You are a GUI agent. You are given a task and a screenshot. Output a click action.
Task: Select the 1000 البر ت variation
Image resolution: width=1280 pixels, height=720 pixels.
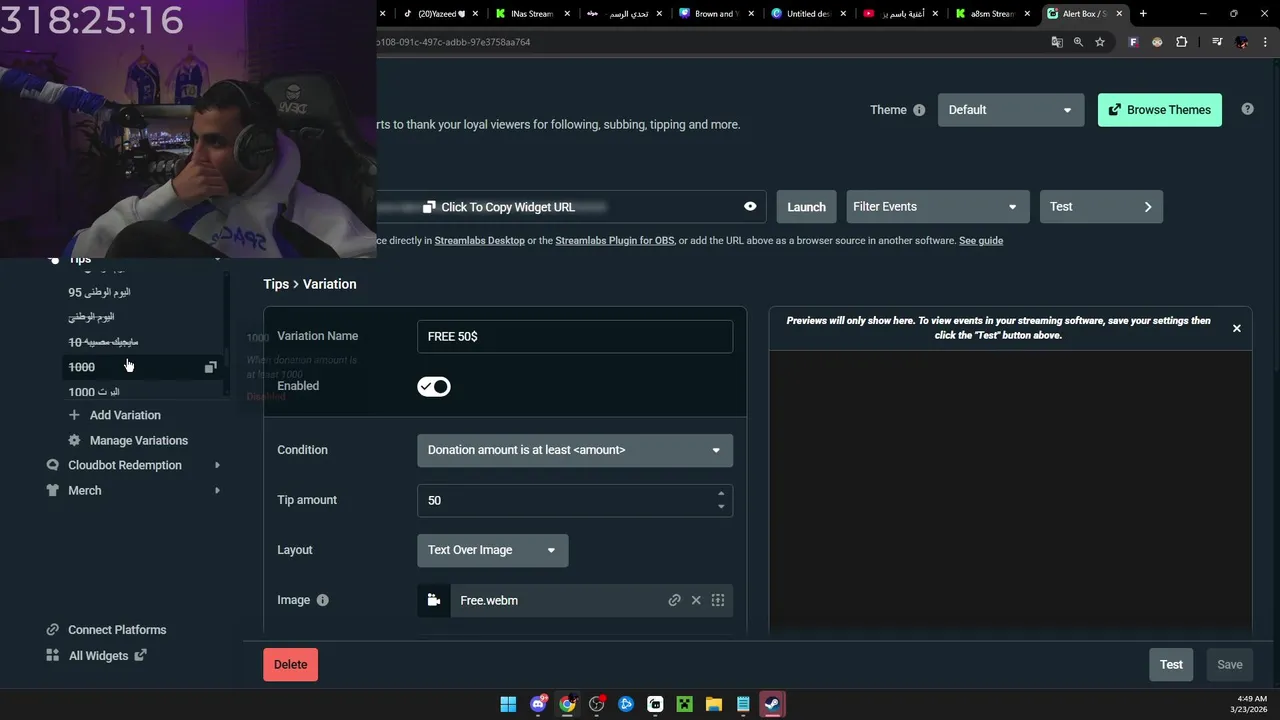pyautogui.click(x=94, y=392)
